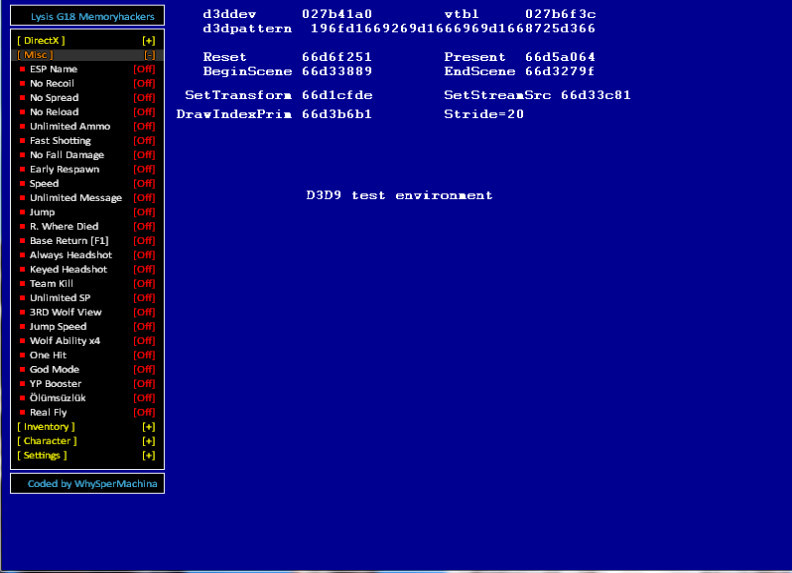Viewport: 792px width, 573px height.
Task: Click the D3D9 test environment text
Action: [x=399, y=195]
